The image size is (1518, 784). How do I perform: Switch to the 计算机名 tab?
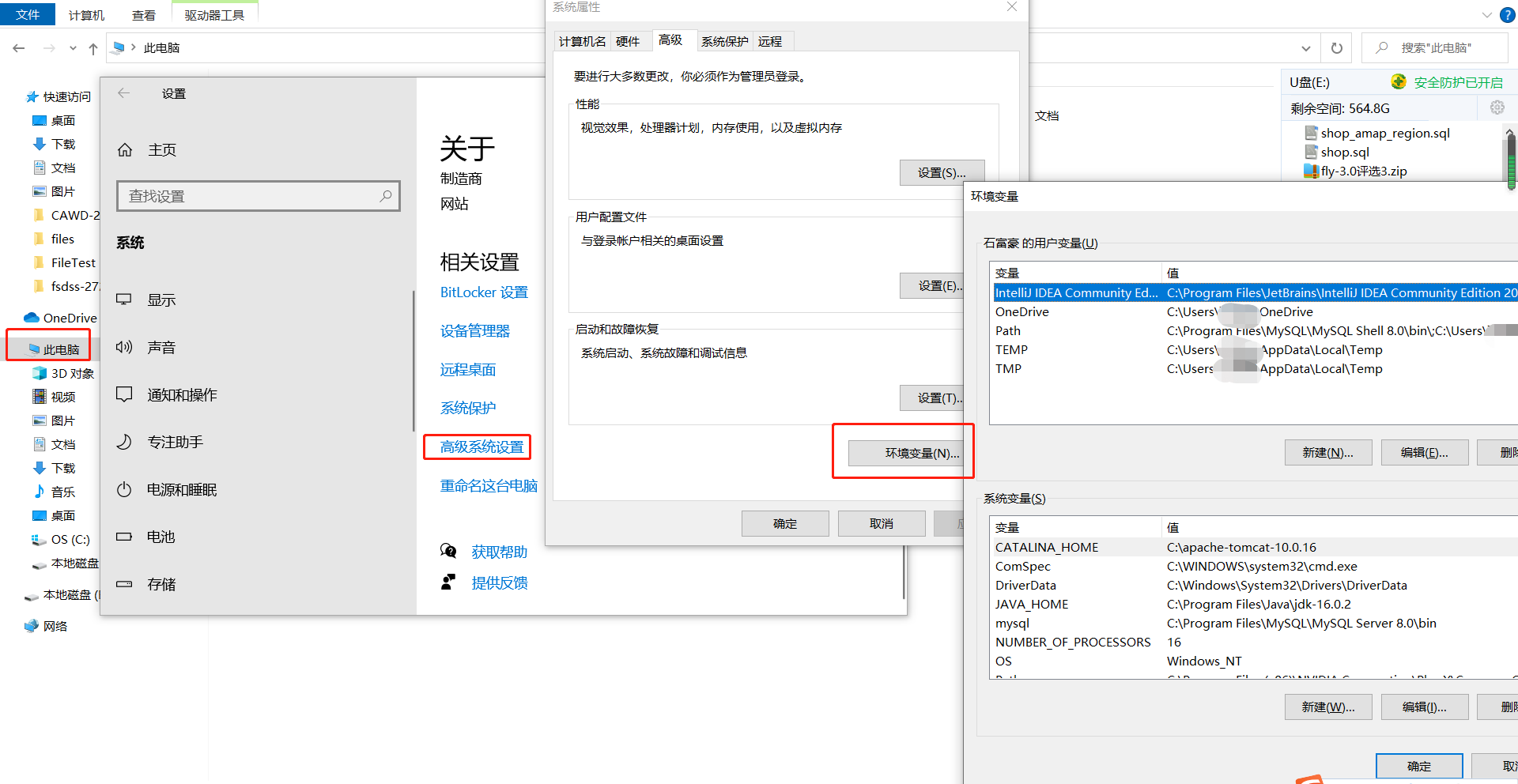click(582, 40)
